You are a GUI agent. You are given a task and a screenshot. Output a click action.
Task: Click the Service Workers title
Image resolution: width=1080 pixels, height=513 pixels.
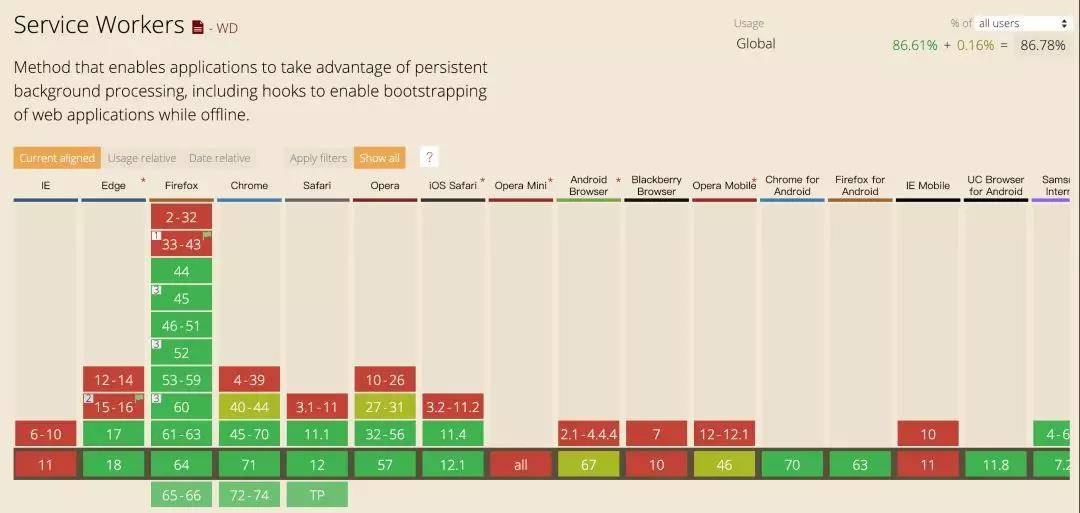tap(98, 25)
